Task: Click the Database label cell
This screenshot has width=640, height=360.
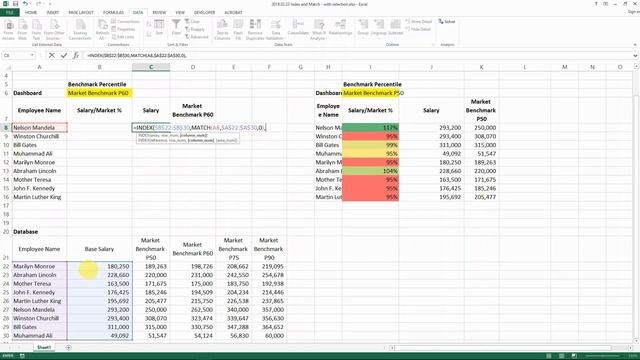Action: [x=40, y=231]
